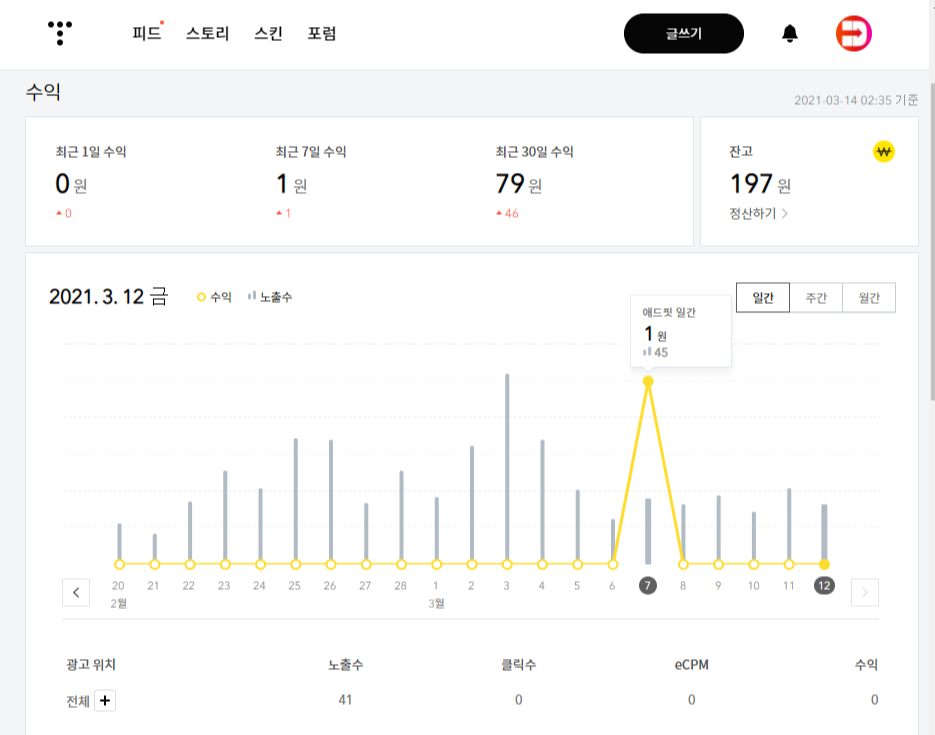The width and height of the screenshot is (935, 735).
Task: Toggle the 노출수 legend item
Action: [270, 297]
